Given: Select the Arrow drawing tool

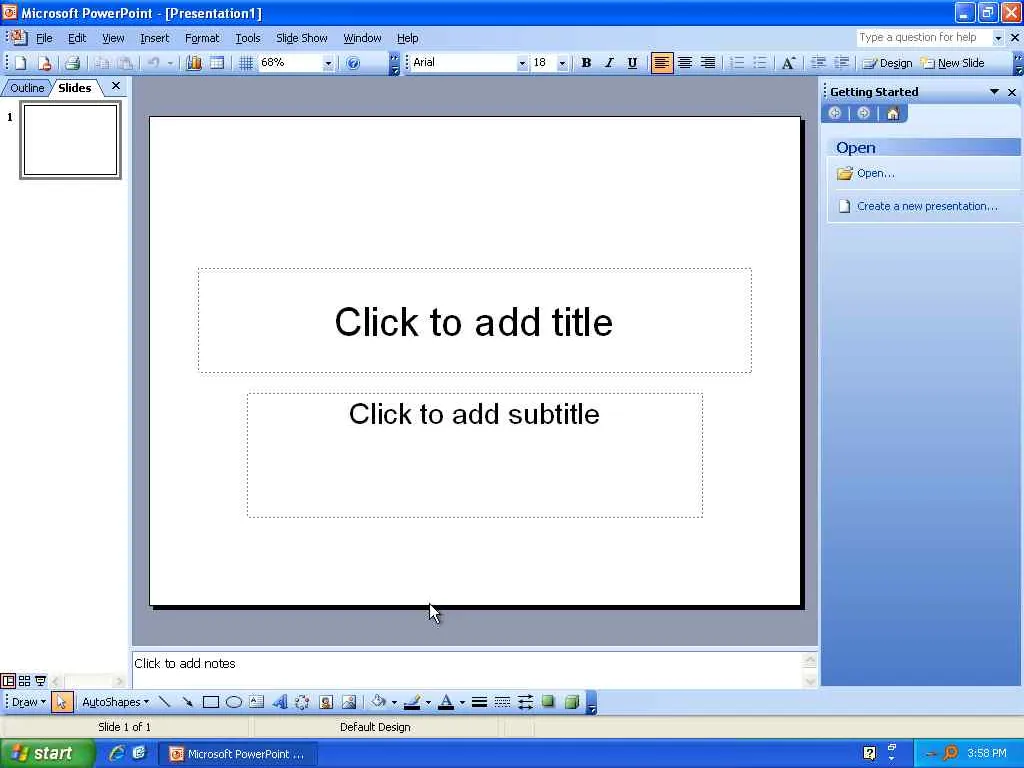Looking at the screenshot, I should pyautogui.click(x=187, y=702).
